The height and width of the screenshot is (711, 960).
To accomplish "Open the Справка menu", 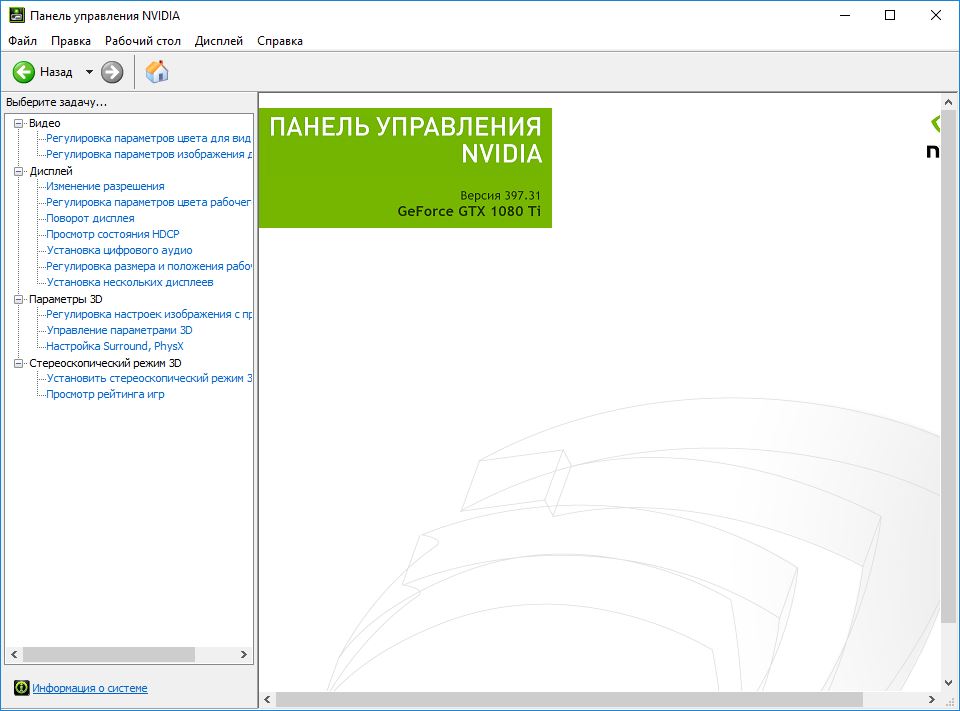I will tap(280, 41).
